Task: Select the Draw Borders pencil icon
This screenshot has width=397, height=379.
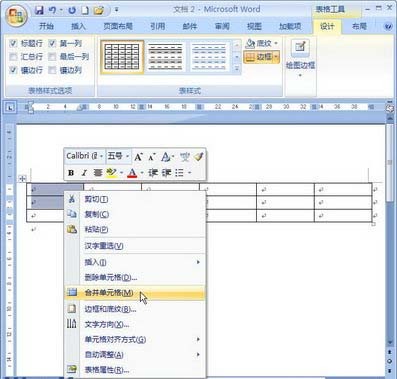Action: click(x=300, y=48)
